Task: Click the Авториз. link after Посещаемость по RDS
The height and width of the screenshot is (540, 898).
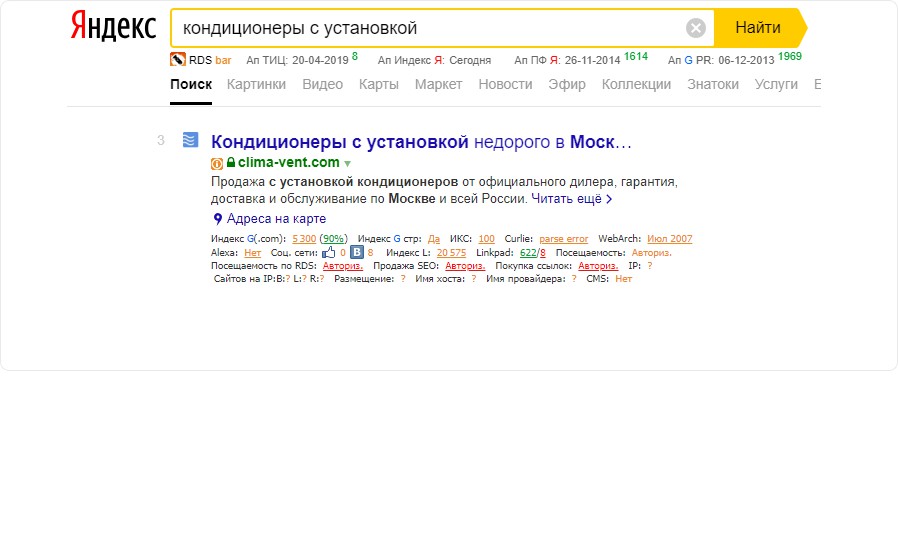Action: click(x=342, y=266)
